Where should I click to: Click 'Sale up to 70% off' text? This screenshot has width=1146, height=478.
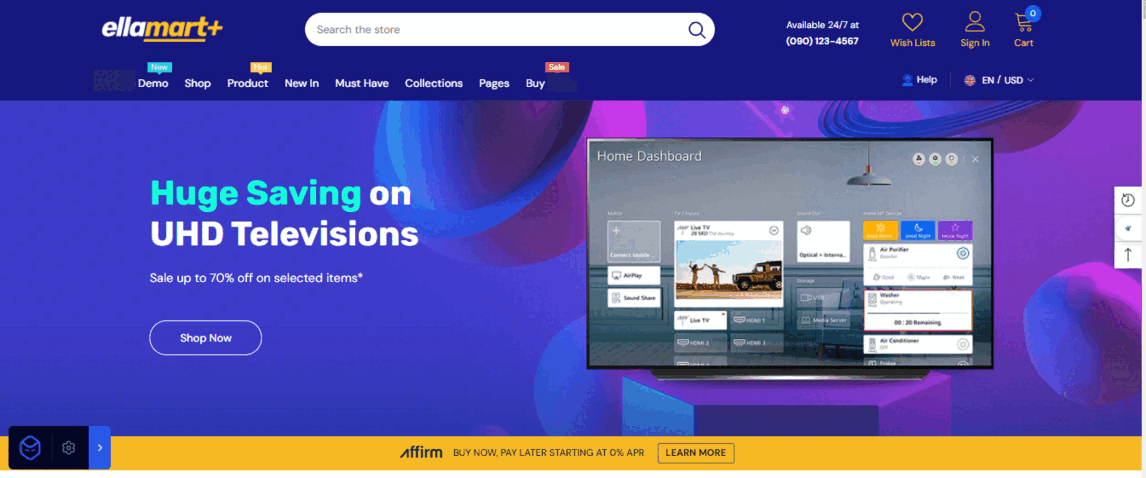pos(256,278)
